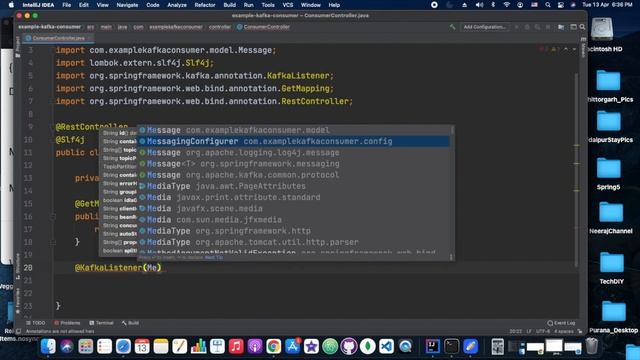Click the example-kafka-consumer breadcrumb
Image resolution: width=640 pixels, height=360 pixels.
pyautogui.click(x=49, y=27)
